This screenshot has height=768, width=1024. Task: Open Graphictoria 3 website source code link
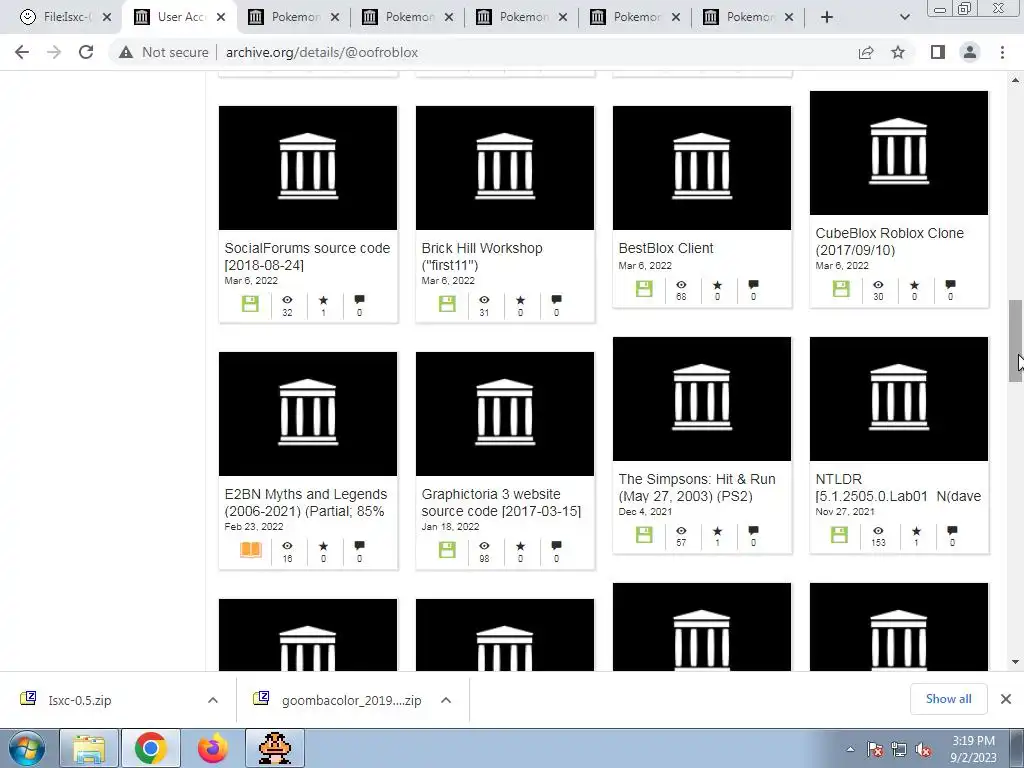[x=501, y=503]
